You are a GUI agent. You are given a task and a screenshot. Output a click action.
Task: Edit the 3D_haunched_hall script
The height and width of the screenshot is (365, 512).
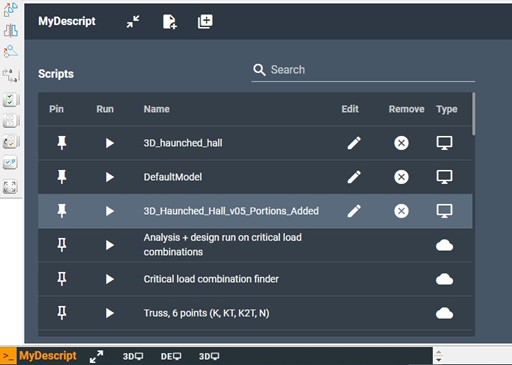[x=354, y=143]
